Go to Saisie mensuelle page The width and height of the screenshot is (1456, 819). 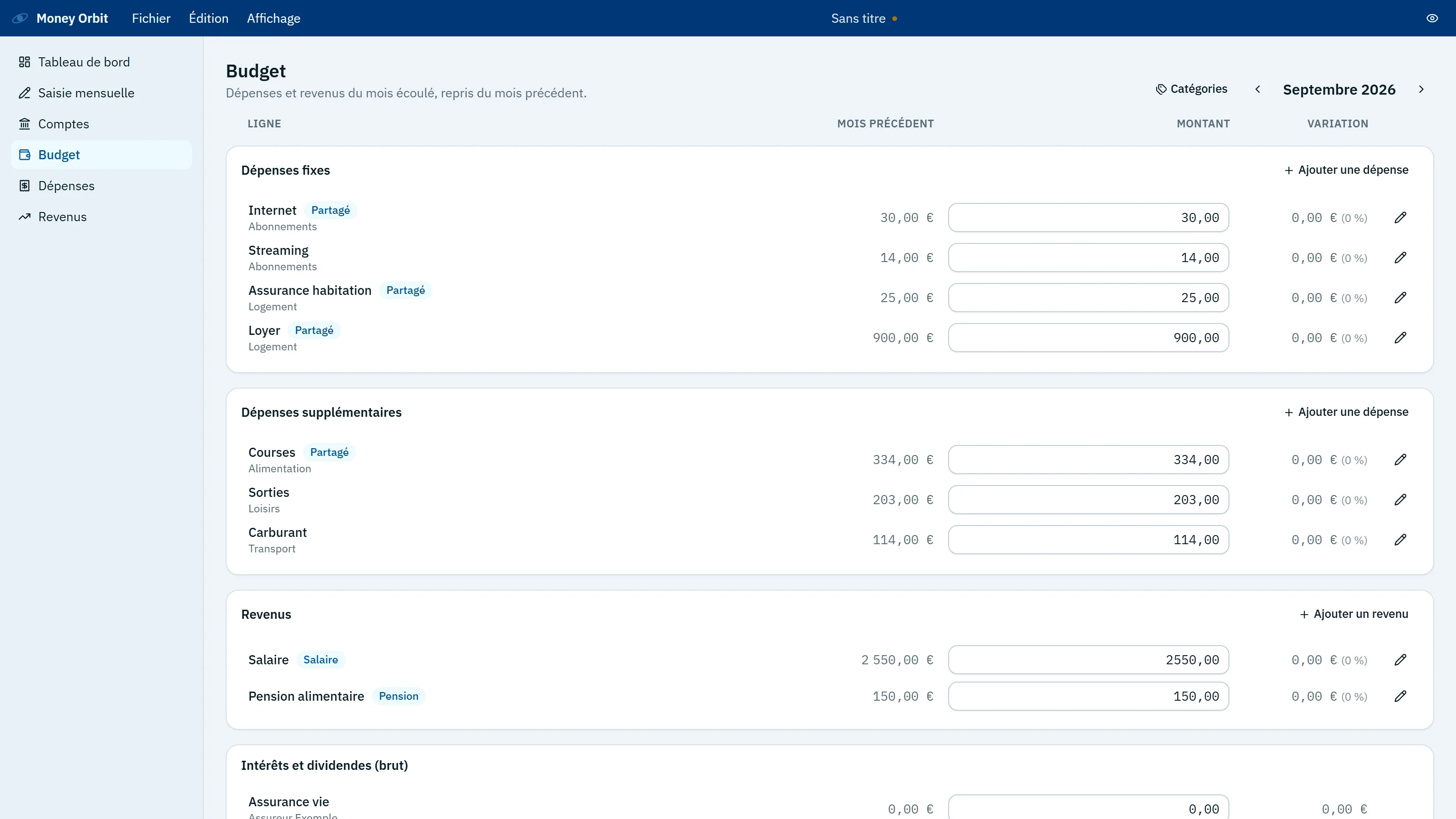coord(102,93)
